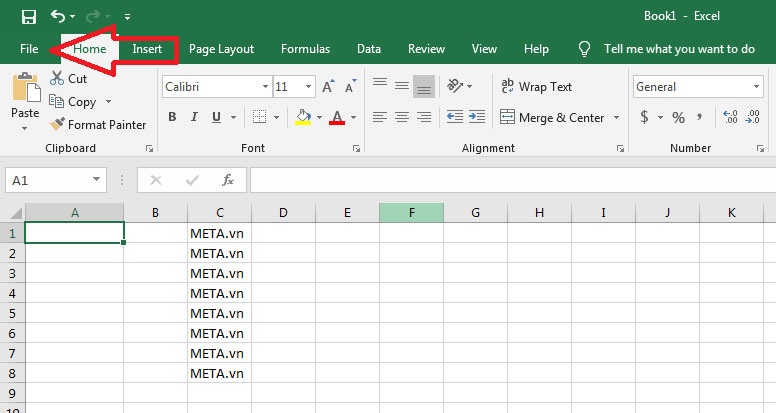This screenshot has width=776, height=413.
Task: Open the Borders dropdown arrow
Action: coord(276,118)
